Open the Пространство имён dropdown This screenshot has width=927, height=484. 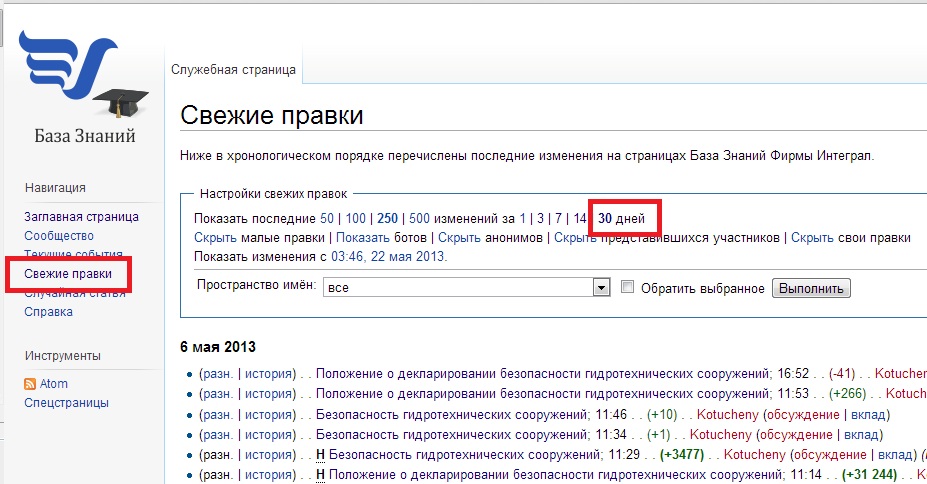[601, 288]
